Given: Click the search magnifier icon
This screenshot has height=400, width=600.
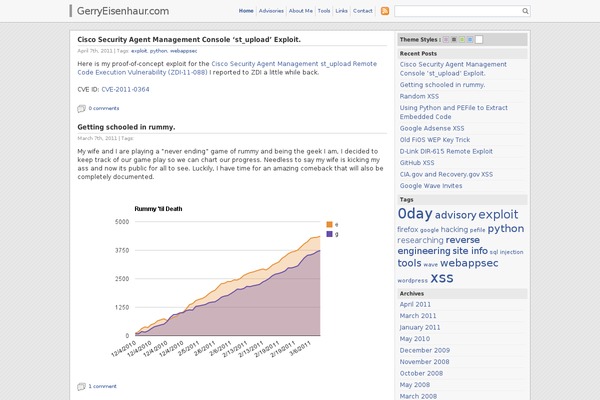Looking at the screenshot, I should tap(525, 11).
